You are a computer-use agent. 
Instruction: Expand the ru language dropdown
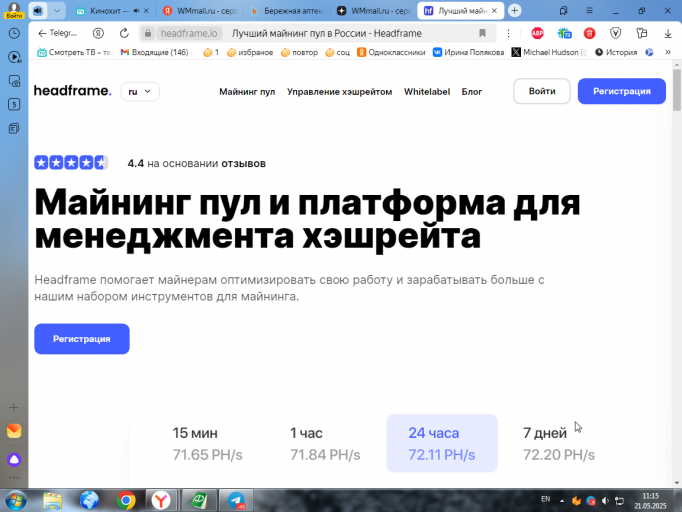click(140, 91)
